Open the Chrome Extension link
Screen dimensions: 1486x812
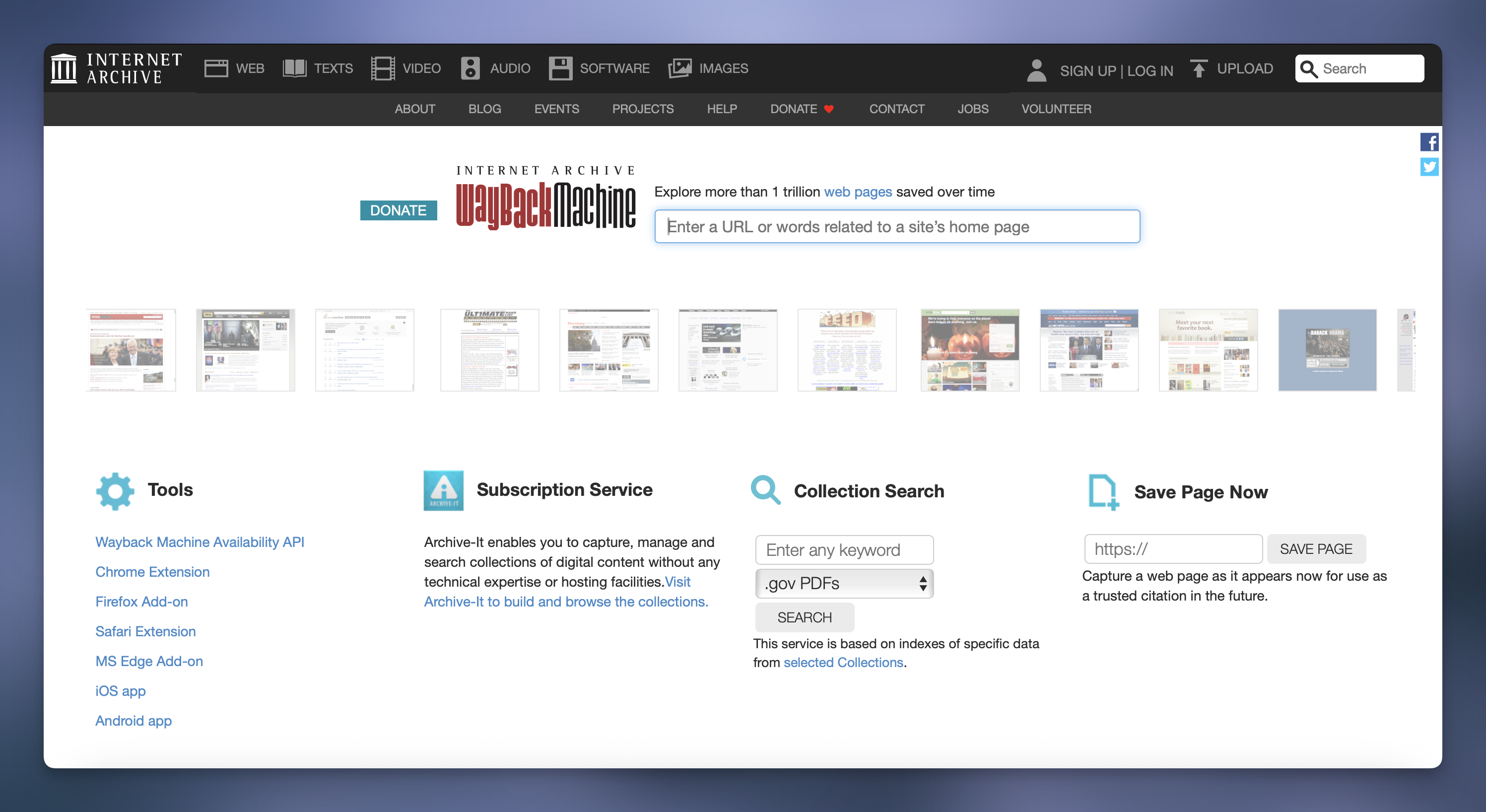[152, 571]
